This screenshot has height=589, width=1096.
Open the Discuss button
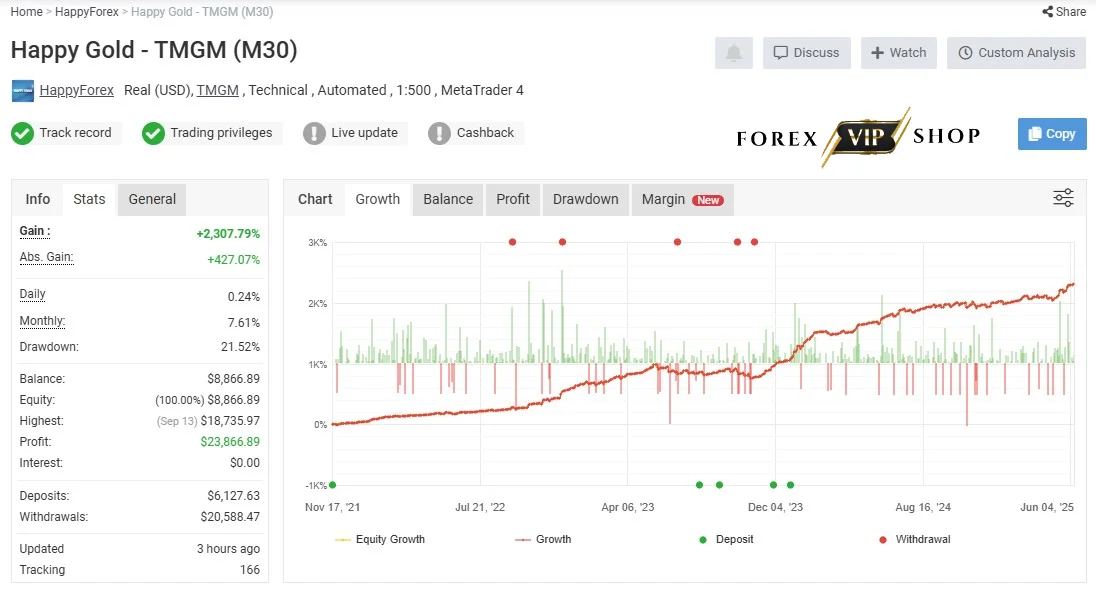807,53
